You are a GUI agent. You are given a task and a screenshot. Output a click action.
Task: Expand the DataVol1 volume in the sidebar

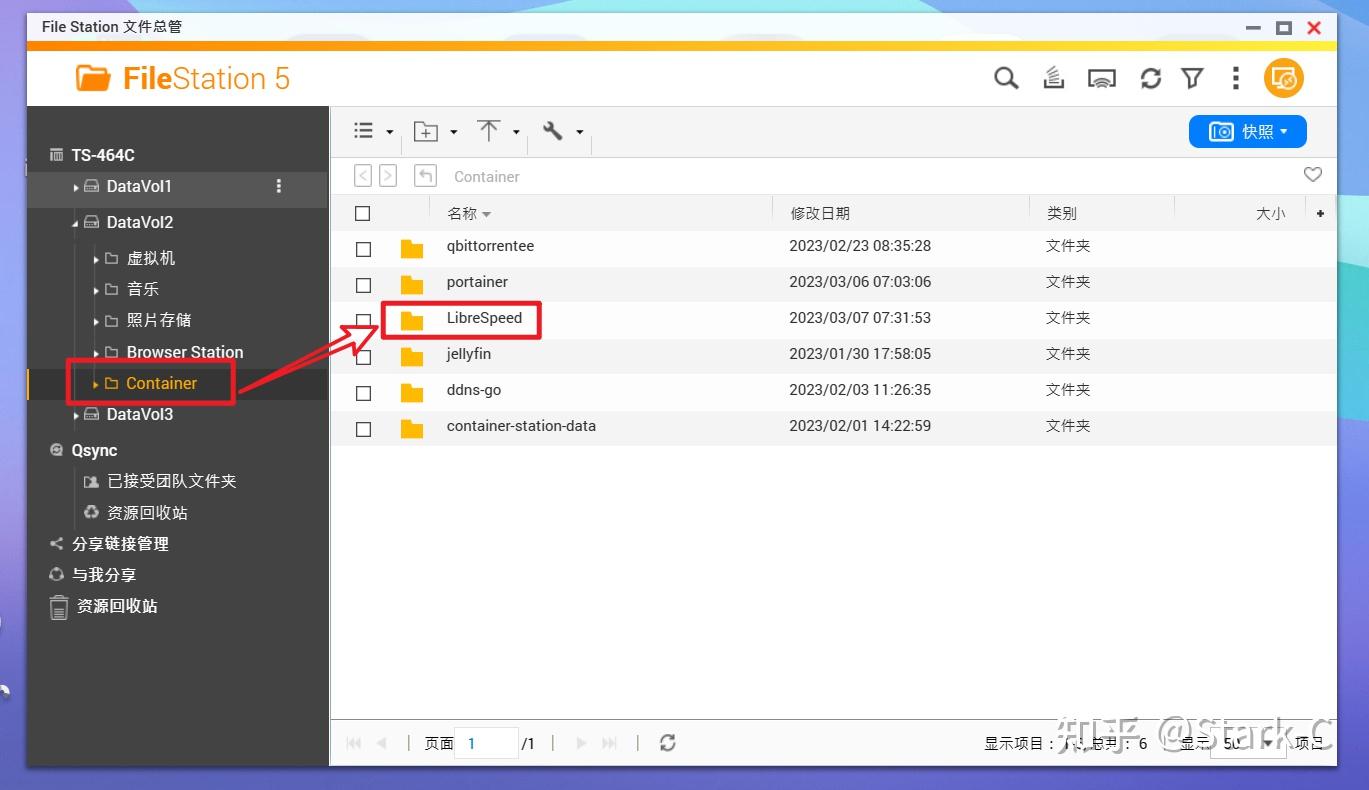pos(76,186)
